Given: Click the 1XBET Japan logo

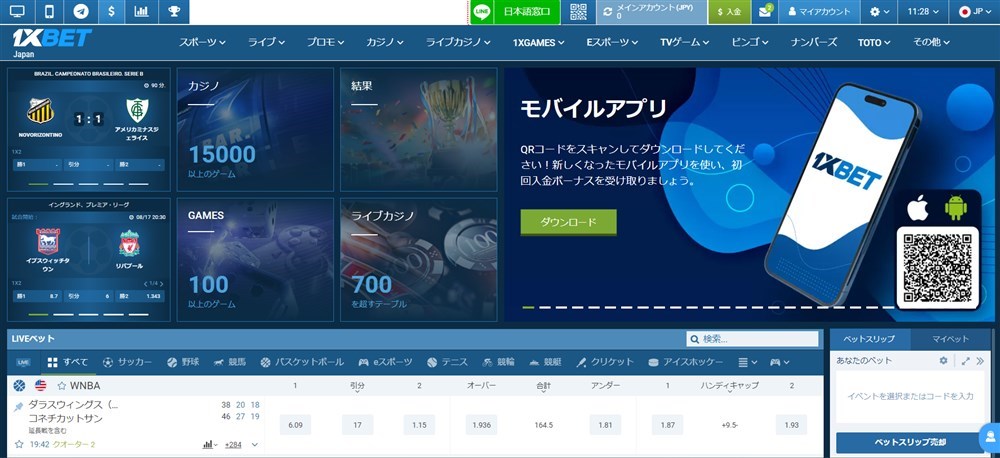Looking at the screenshot, I should pos(52,43).
